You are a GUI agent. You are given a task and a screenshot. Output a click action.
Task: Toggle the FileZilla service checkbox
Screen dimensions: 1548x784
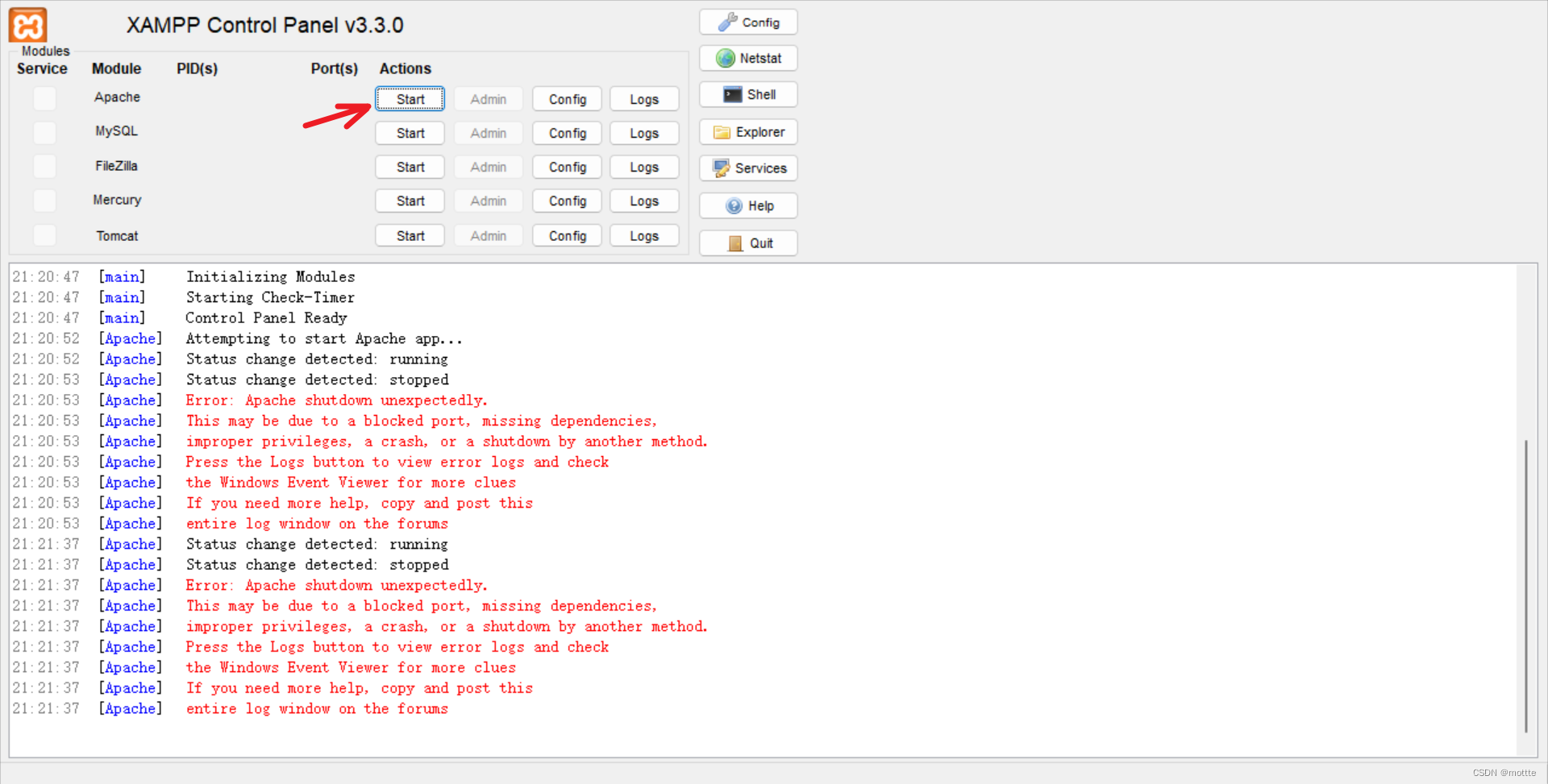pos(45,166)
